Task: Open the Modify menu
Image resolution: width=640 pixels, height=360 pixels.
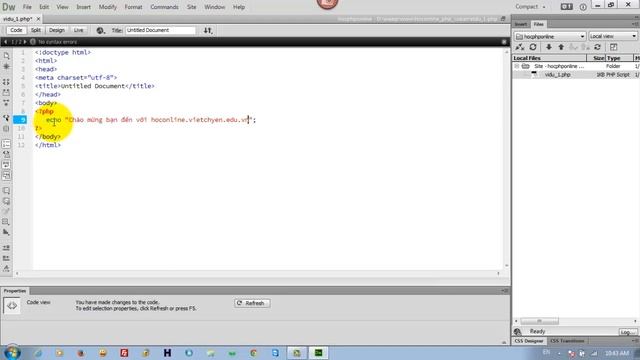Action: click(108, 7)
